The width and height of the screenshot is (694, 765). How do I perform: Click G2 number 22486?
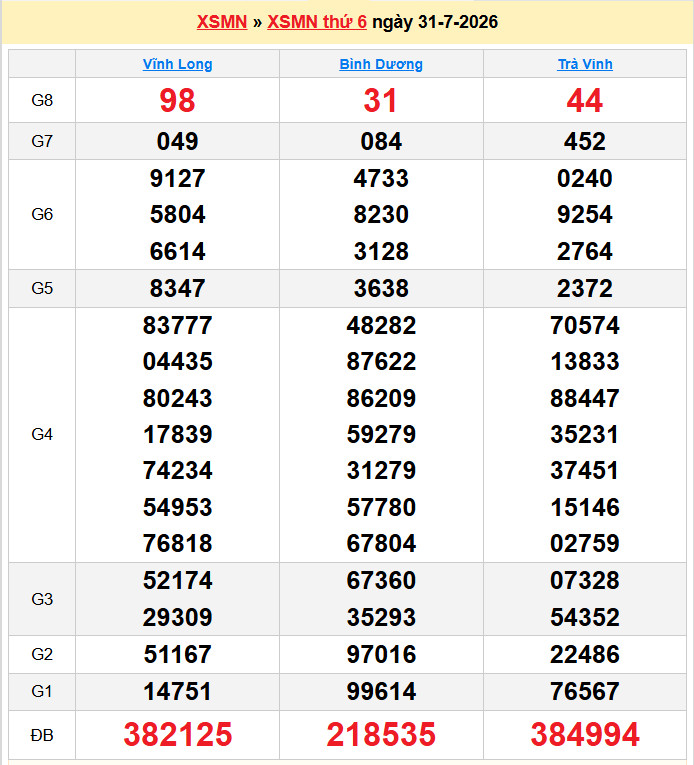[585, 654]
